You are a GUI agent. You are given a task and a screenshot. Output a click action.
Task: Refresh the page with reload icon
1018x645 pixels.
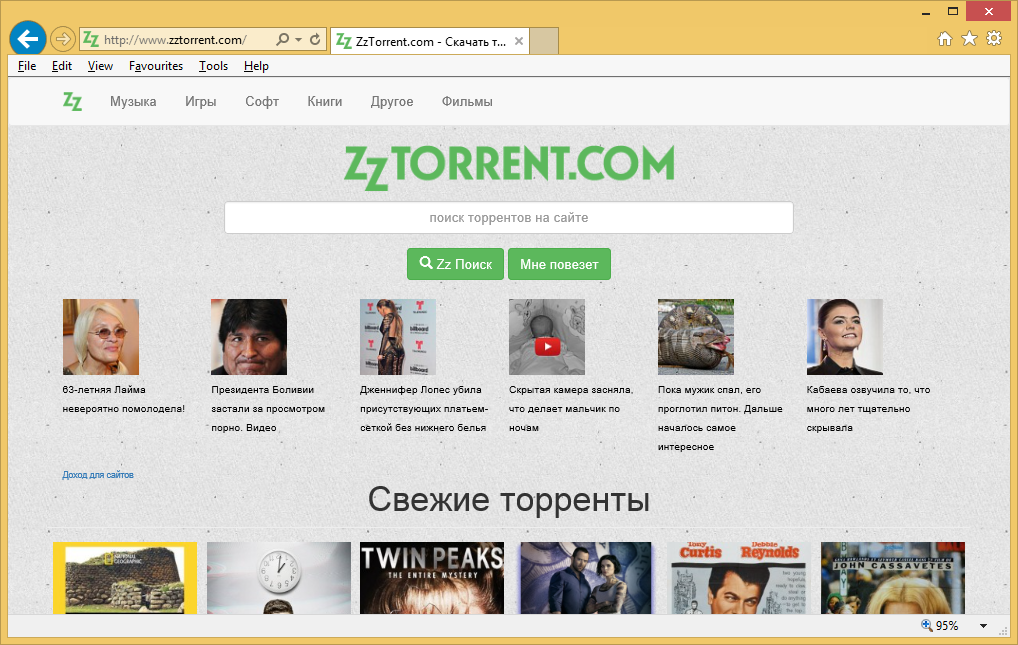[x=316, y=40]
